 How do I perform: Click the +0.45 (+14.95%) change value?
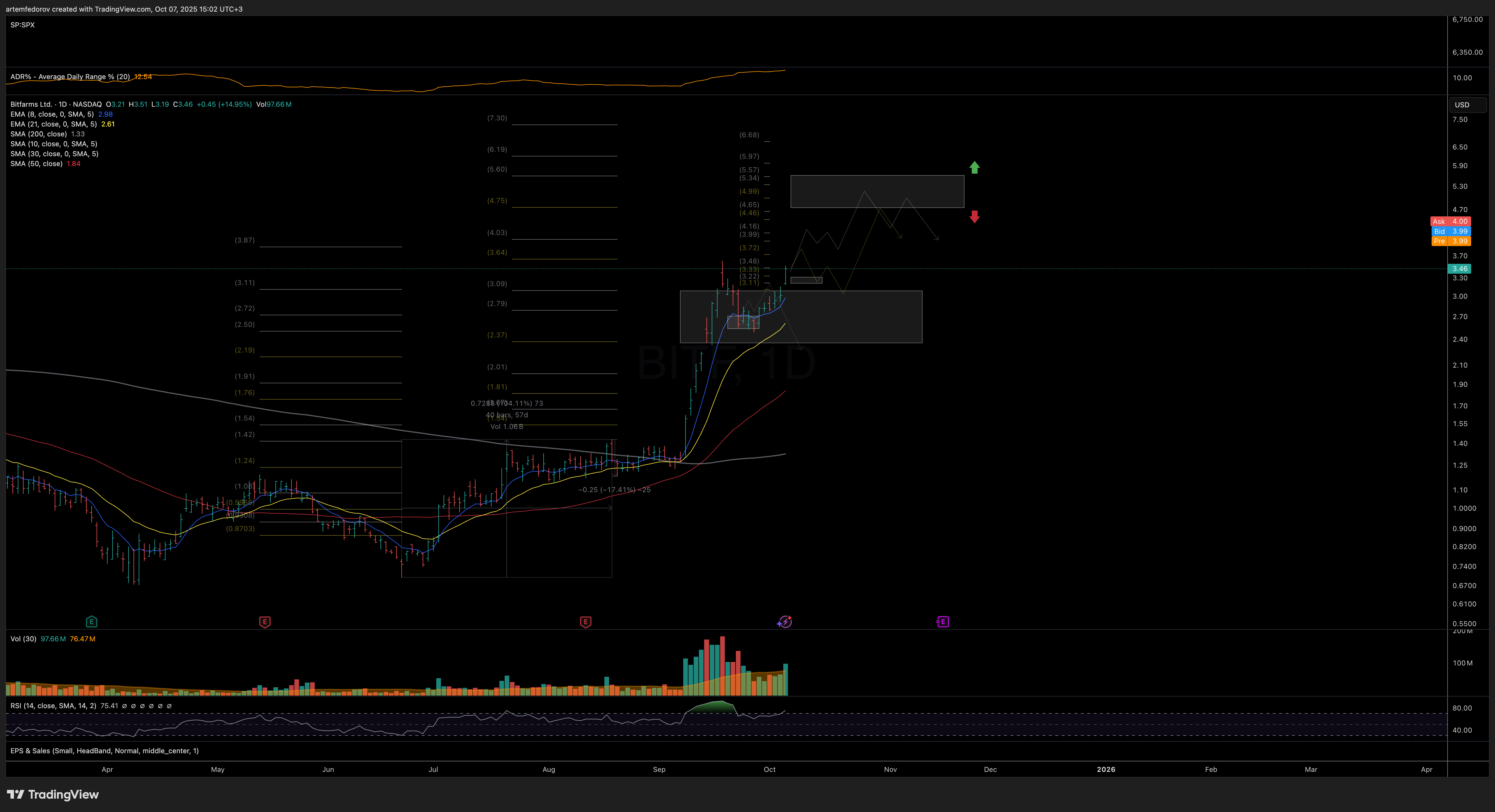(x=224, y=104)
